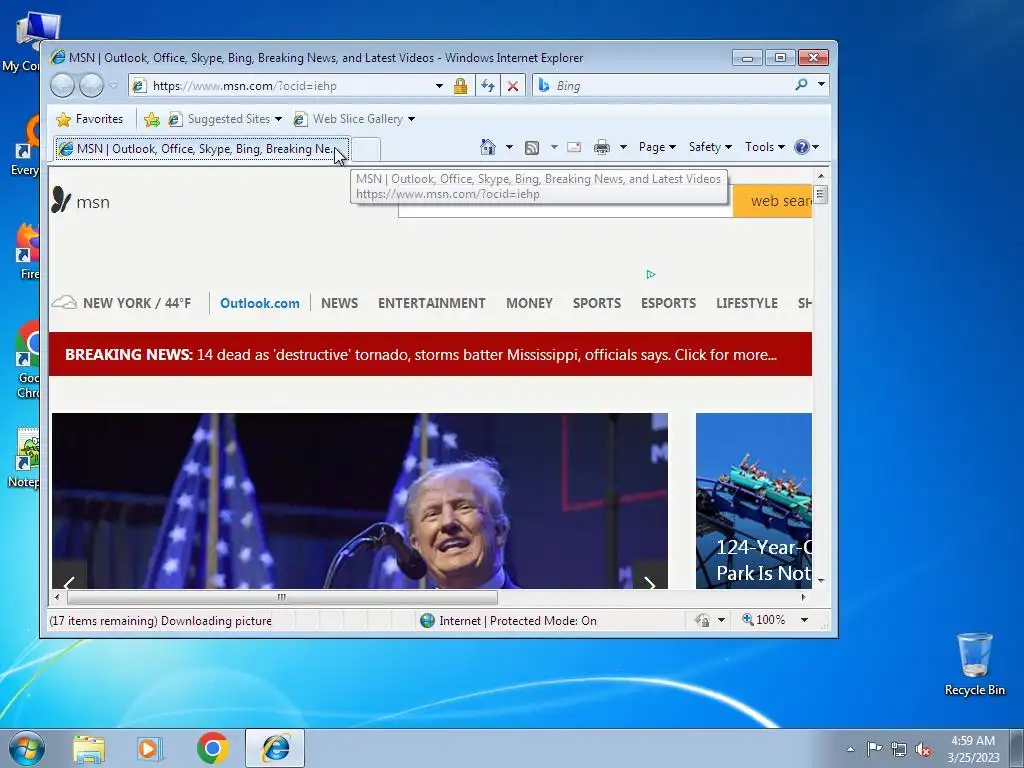Click the 100% zoom level button
The image size is (1024, 768).
coord(764,620)
